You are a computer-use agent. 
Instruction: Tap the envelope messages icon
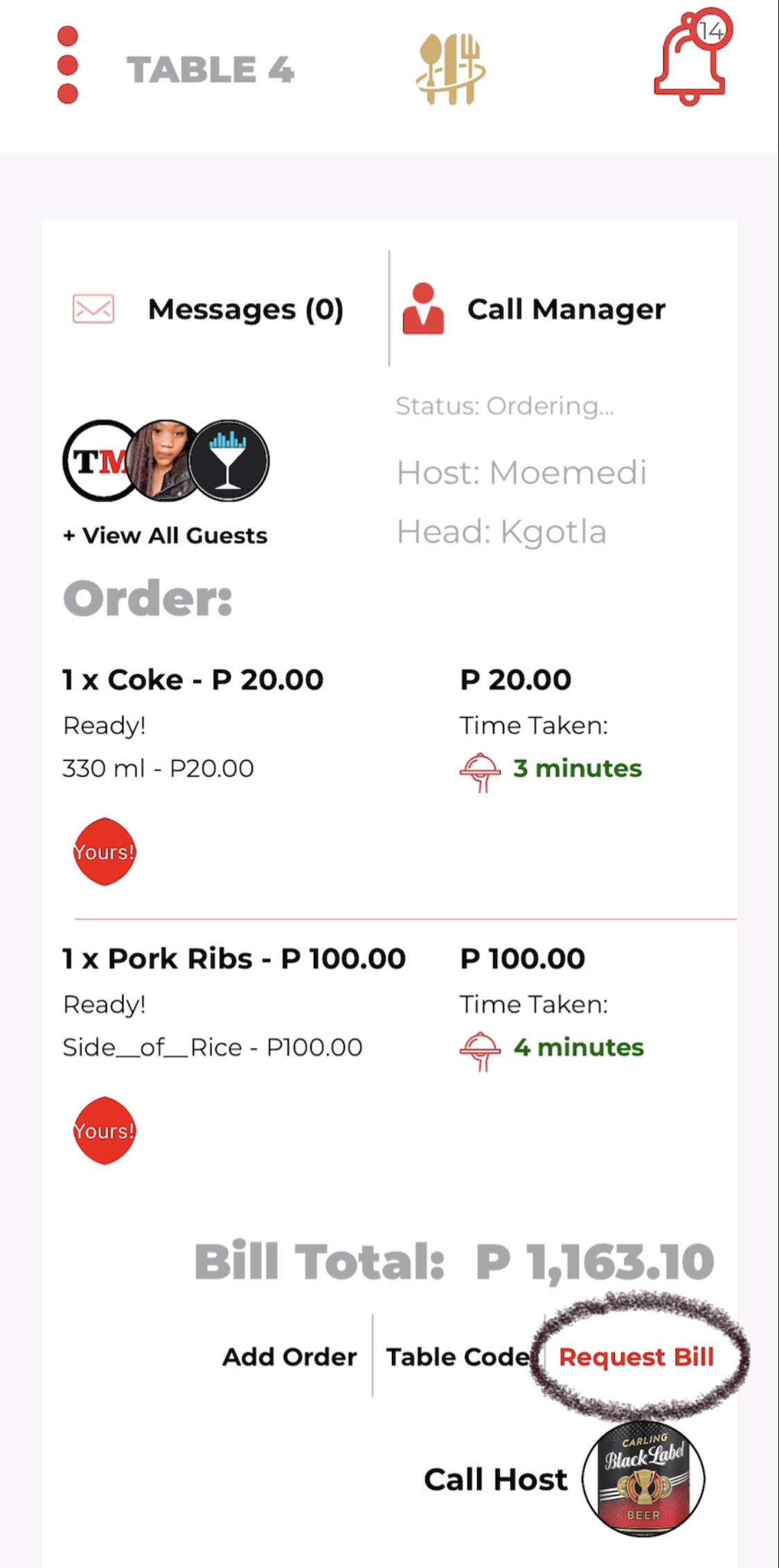[x=93, y=309]
